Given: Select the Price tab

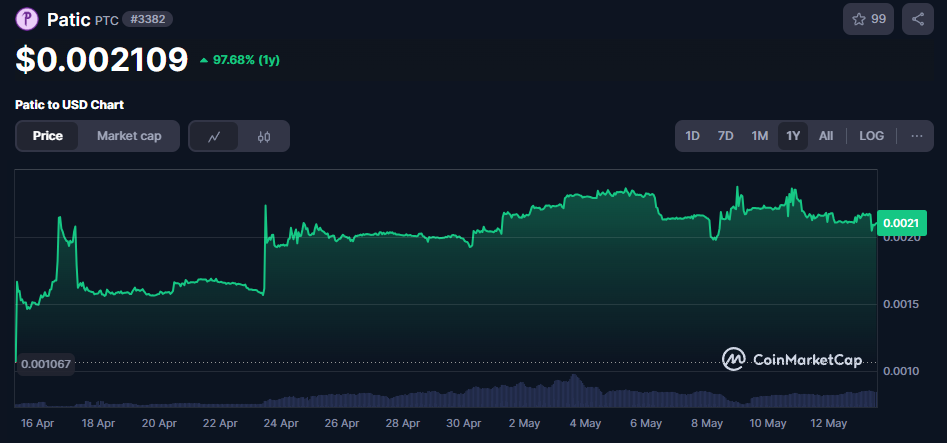Looking at the screenshot, I should click(x=48, y=136).
